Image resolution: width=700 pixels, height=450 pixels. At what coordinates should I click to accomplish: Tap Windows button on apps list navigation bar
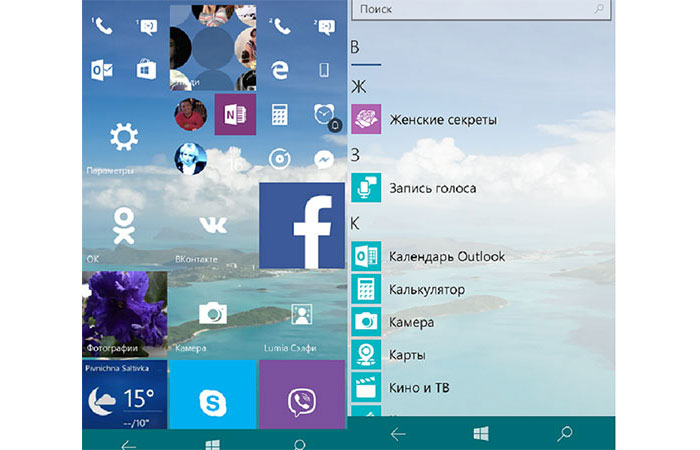pyautogui.click(x=481, y=433)
